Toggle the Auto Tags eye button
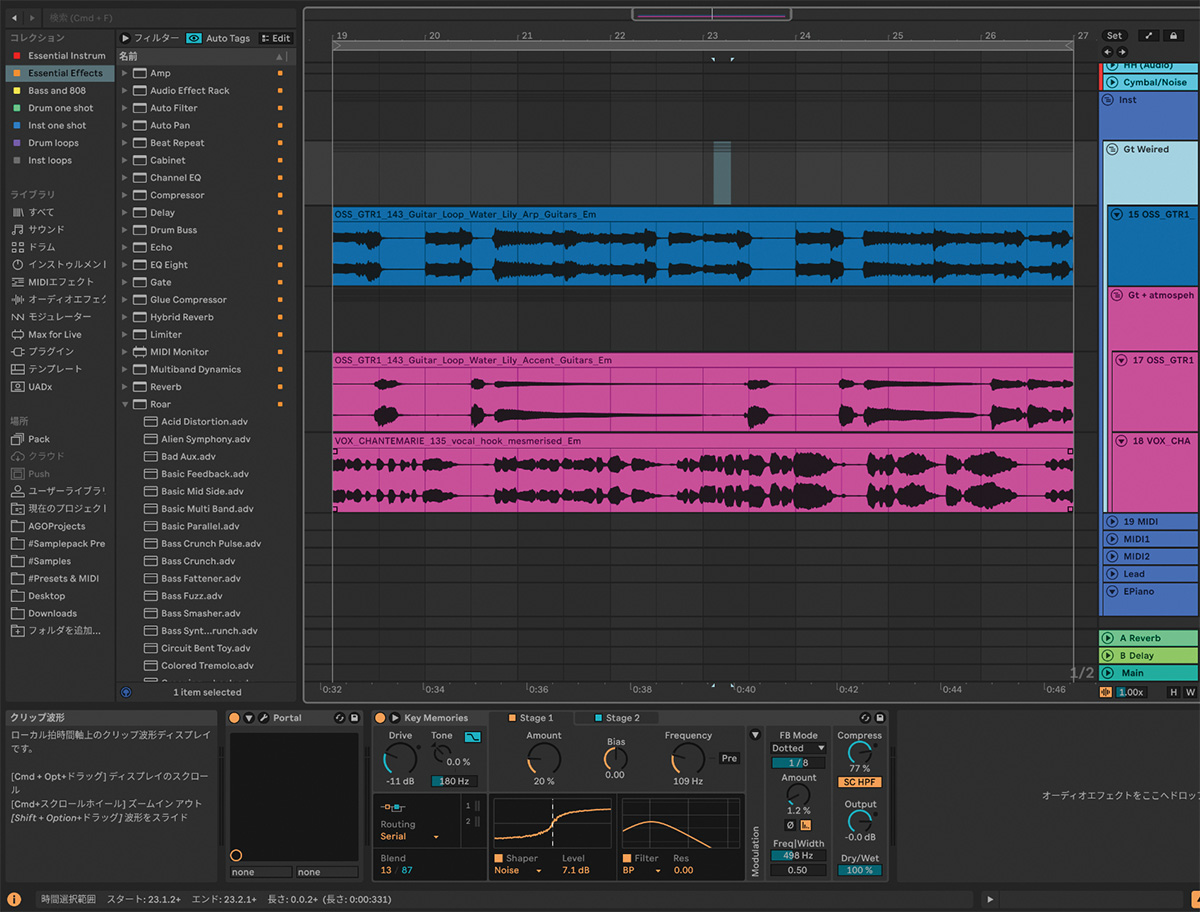Viewport: 1200px width, 912px height. pos(194,38)
